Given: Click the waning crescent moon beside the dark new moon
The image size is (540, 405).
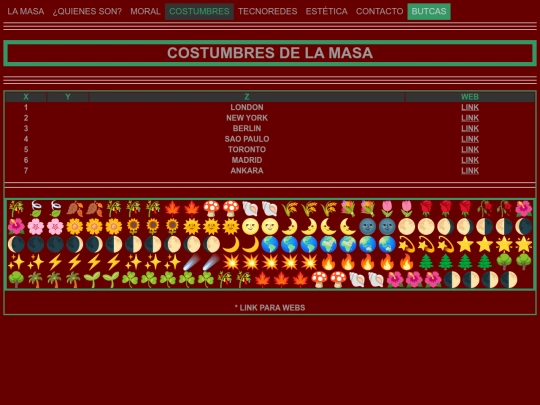Looking at the screenshot, I should [x=16, y=244].
